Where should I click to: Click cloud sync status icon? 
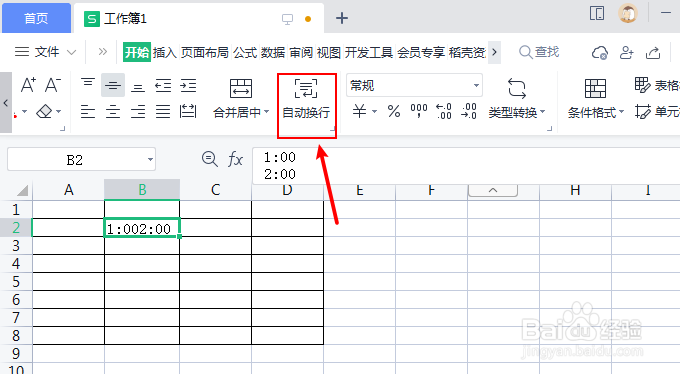pyautogui.click(x=600, y=52)
